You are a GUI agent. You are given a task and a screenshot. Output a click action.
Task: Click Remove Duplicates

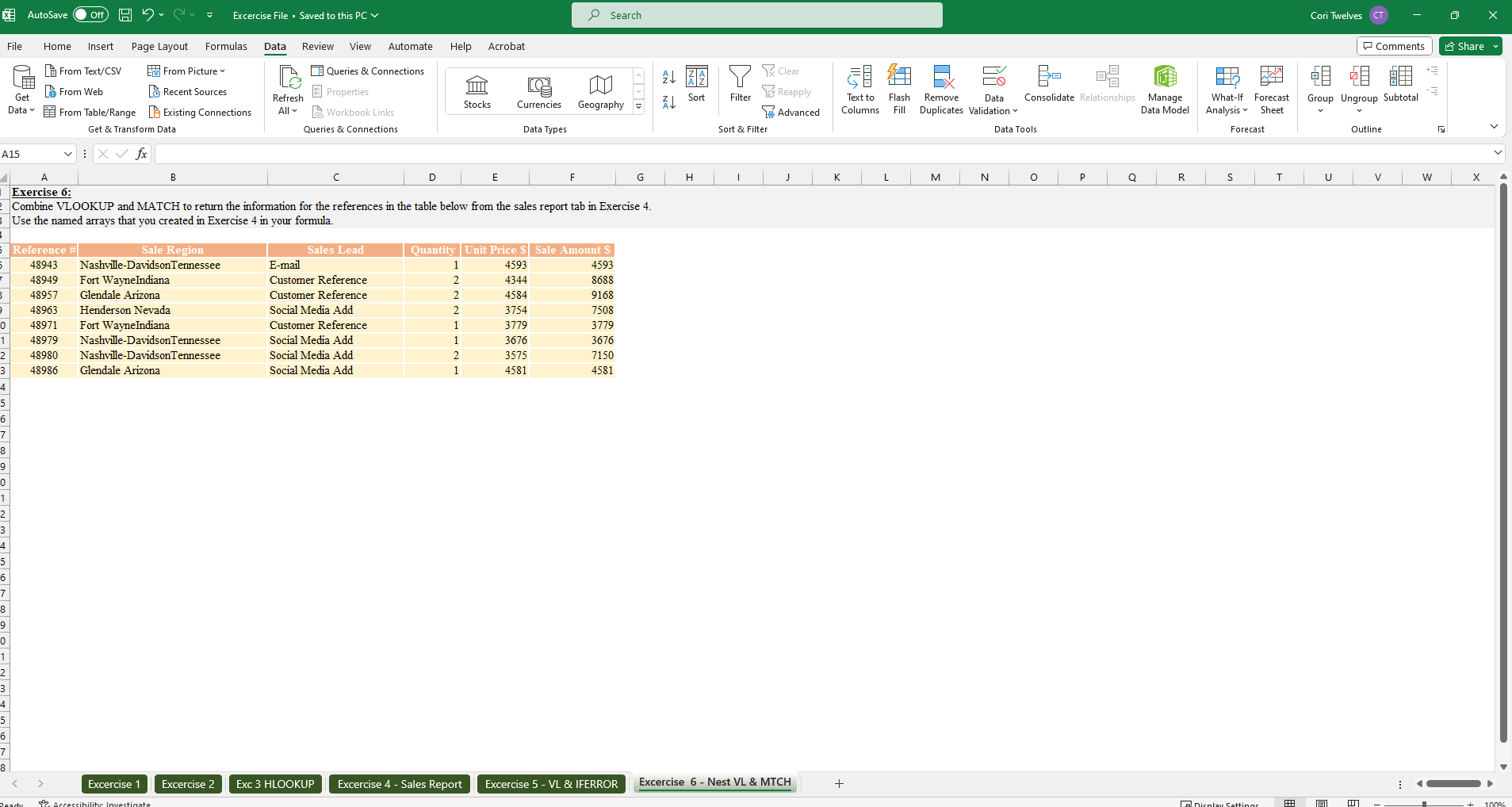click(941, 90)
